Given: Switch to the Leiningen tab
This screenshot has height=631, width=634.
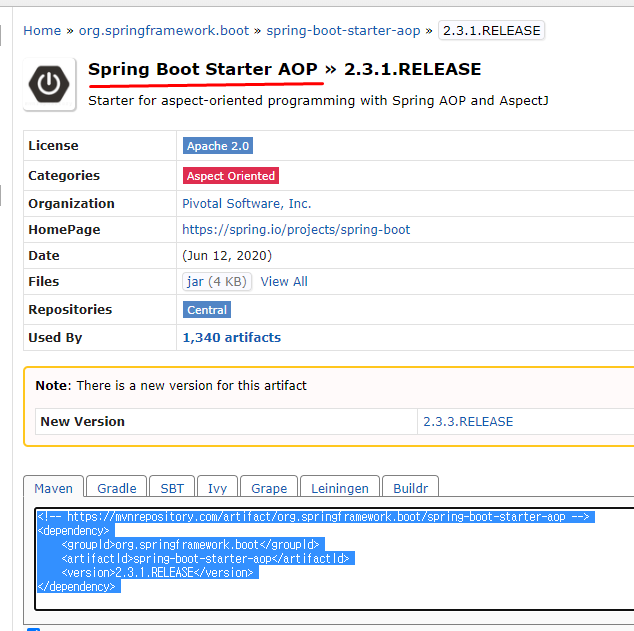Looking at the screenshot, I should coord(340,488).
